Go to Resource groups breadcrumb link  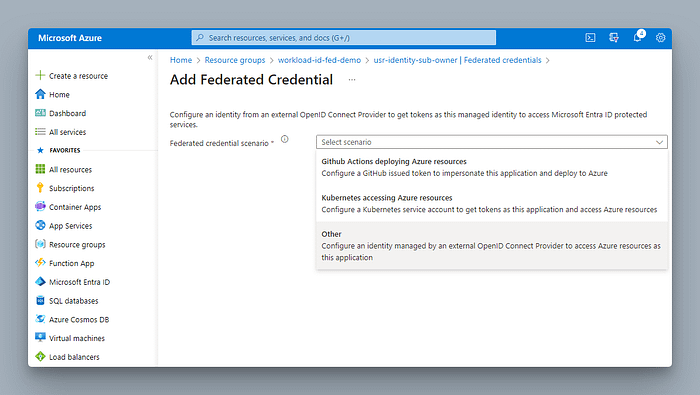(x=235, y=60)
